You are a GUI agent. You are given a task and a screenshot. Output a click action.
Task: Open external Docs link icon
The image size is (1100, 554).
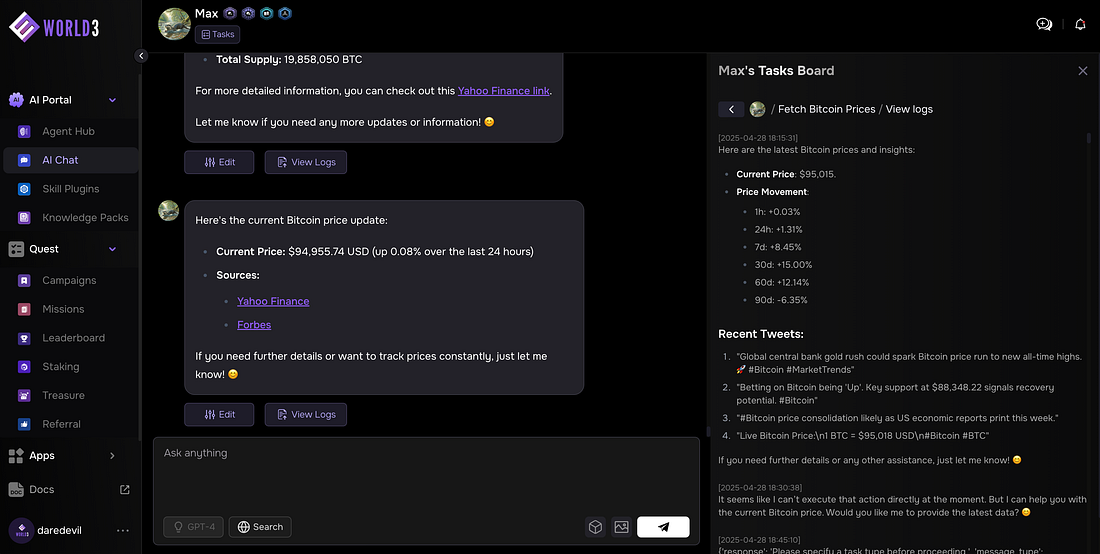pyautogui.click(x=125, y=490)
